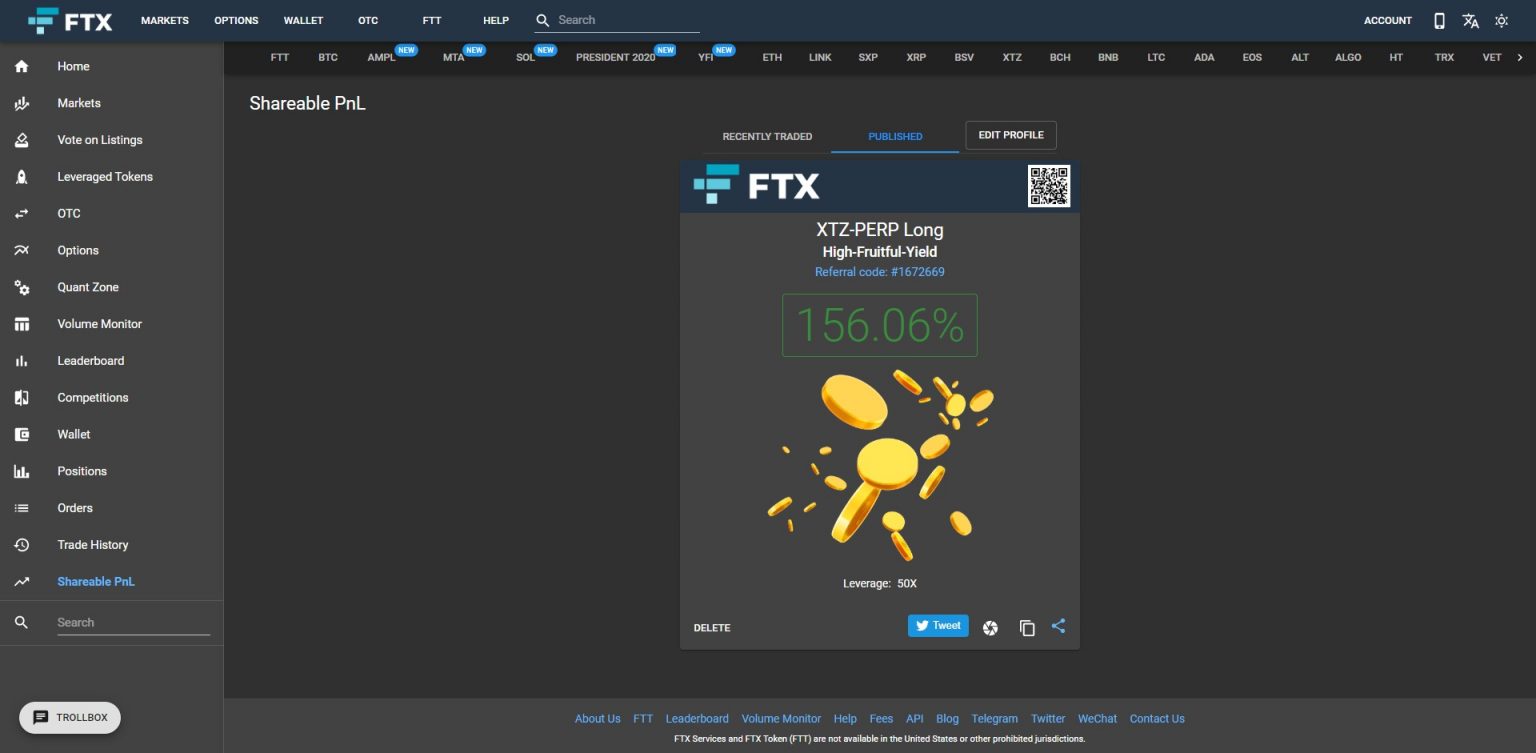The image size is (1536, 753).
Task: Click the copy icon on PnL card
Action: click(1027, 628)
